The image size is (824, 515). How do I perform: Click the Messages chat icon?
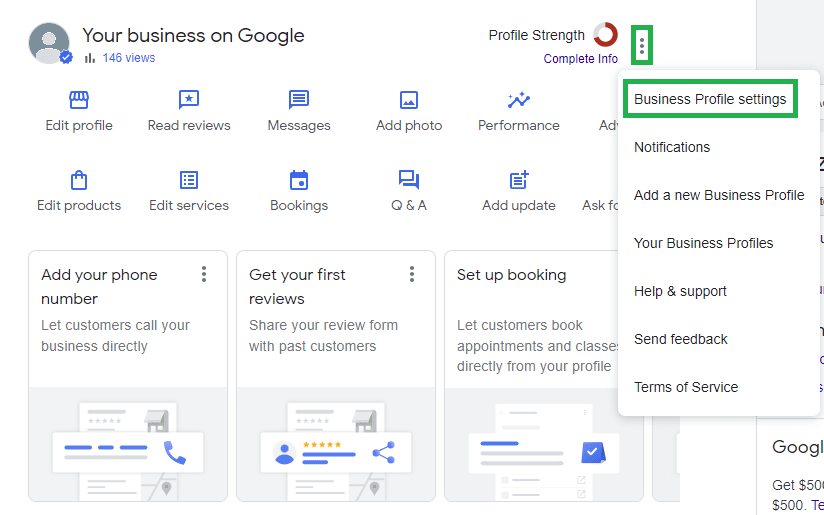click(x=298, y=99)
